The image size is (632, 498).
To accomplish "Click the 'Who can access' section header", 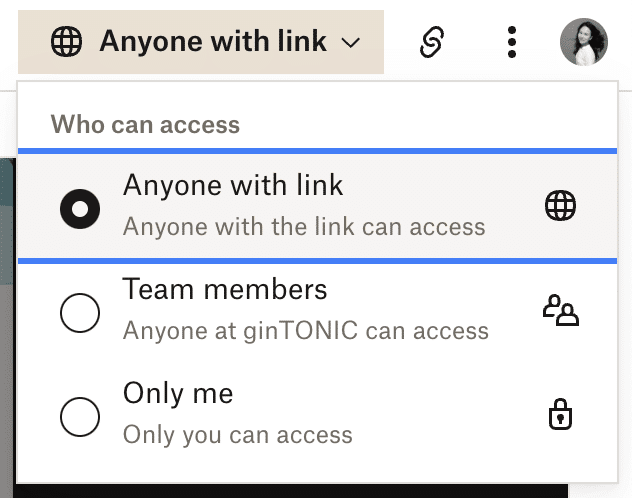I will tap(145, 125).
